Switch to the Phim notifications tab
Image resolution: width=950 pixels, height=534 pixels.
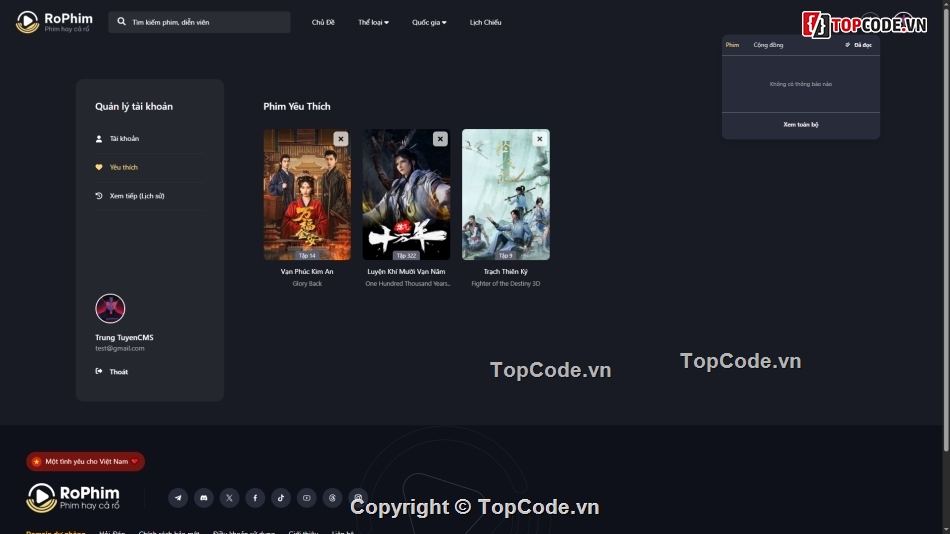click(732, 45)
